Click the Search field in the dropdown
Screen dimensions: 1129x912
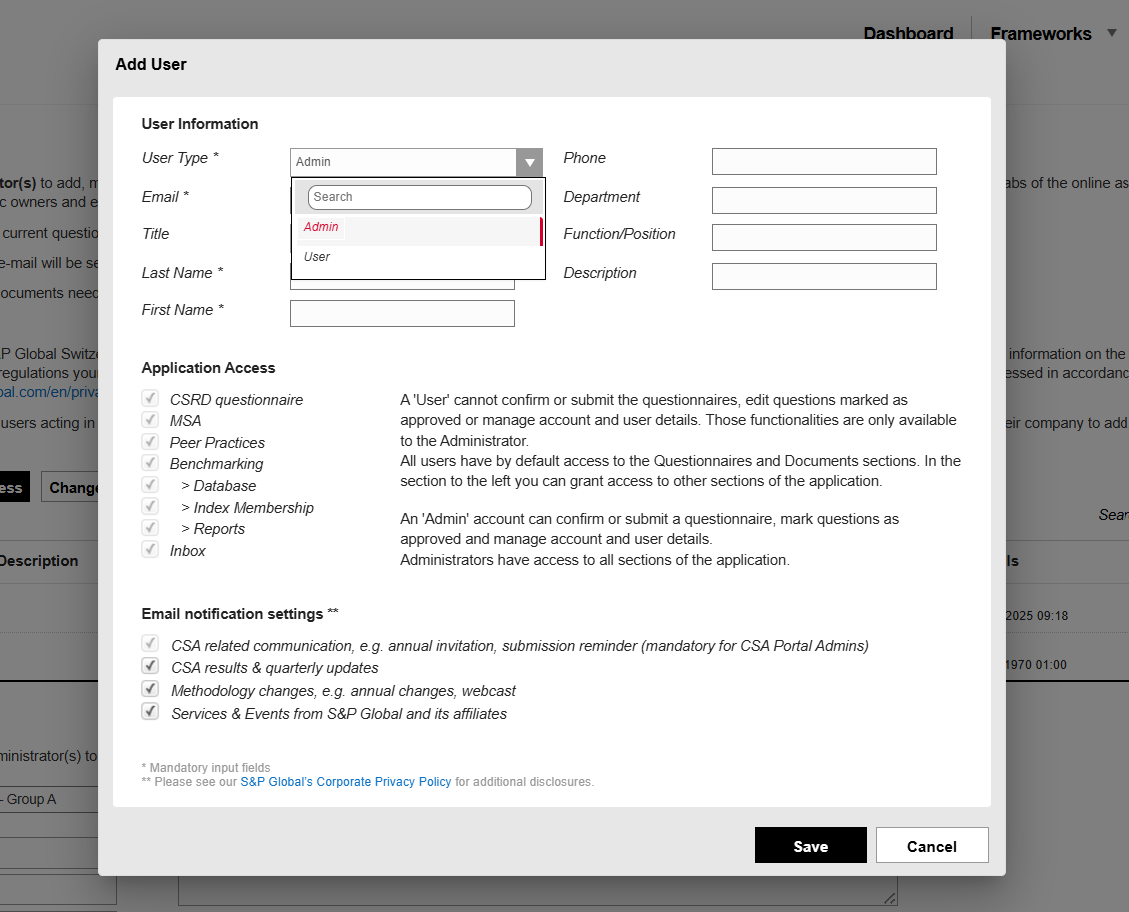(x=420, y=197)
